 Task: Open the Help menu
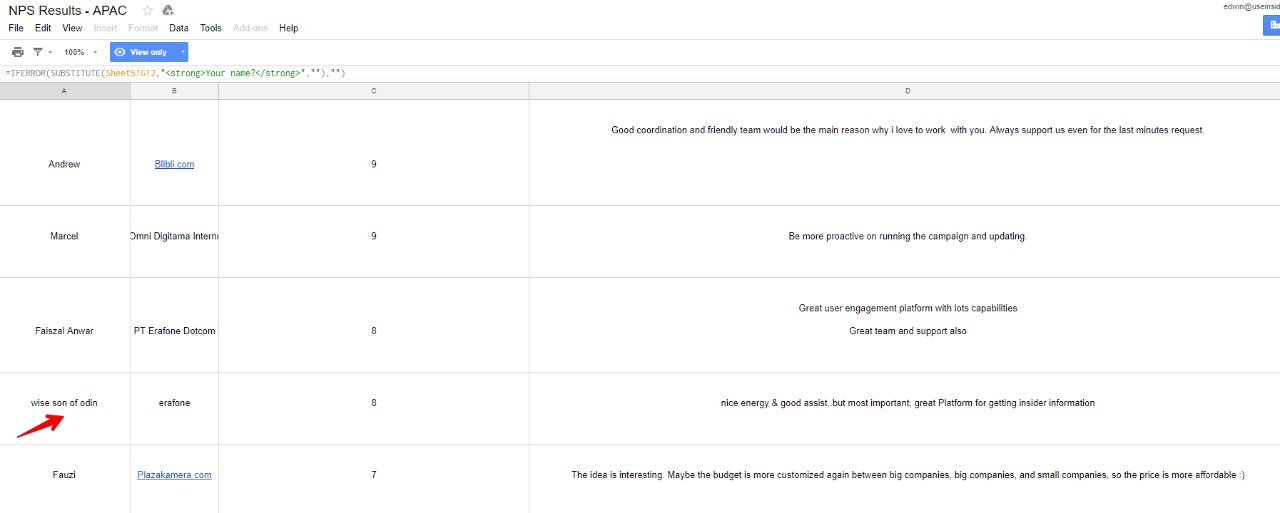288,28
